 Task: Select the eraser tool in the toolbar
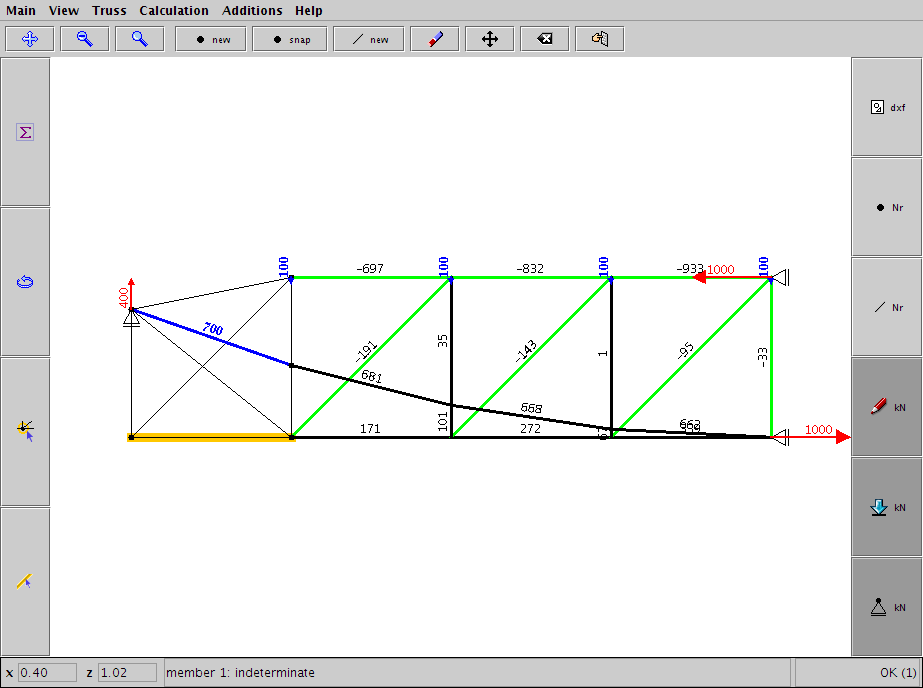pos(435,39)
